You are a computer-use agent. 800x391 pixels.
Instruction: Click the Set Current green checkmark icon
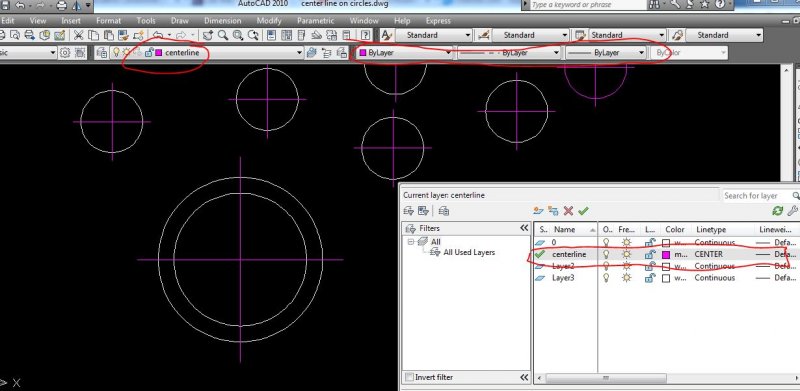click(x=583, y=211)
